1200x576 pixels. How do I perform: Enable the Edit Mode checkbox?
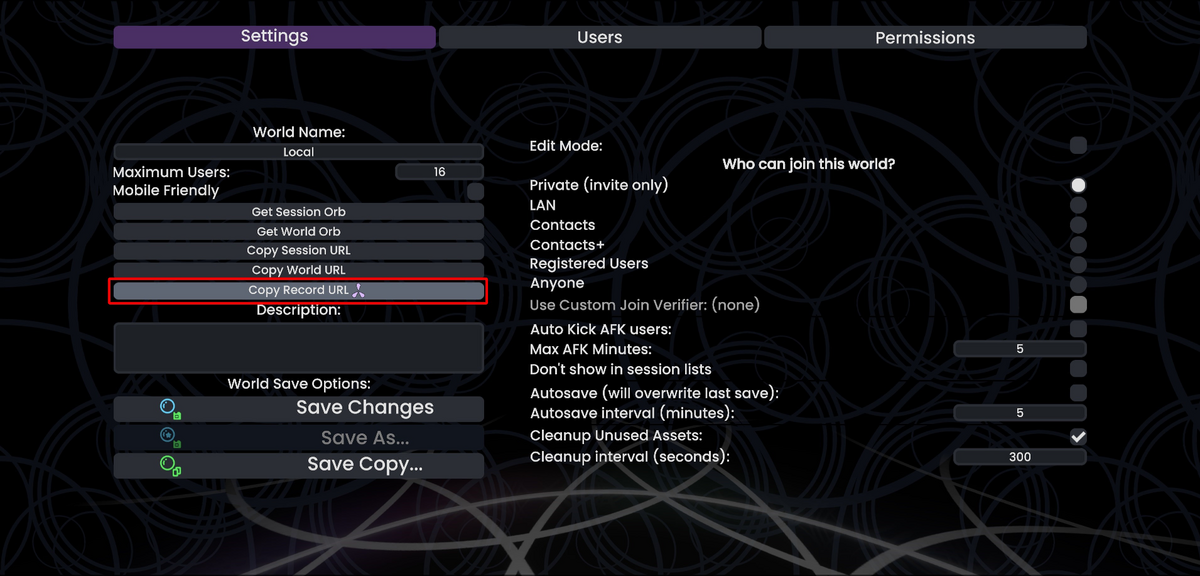1078,146
